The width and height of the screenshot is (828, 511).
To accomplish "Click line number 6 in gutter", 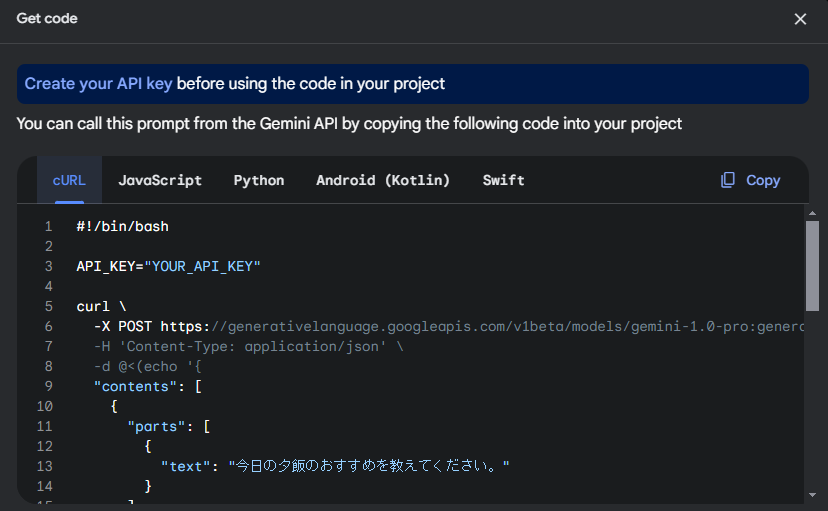I will click(48, 326).
